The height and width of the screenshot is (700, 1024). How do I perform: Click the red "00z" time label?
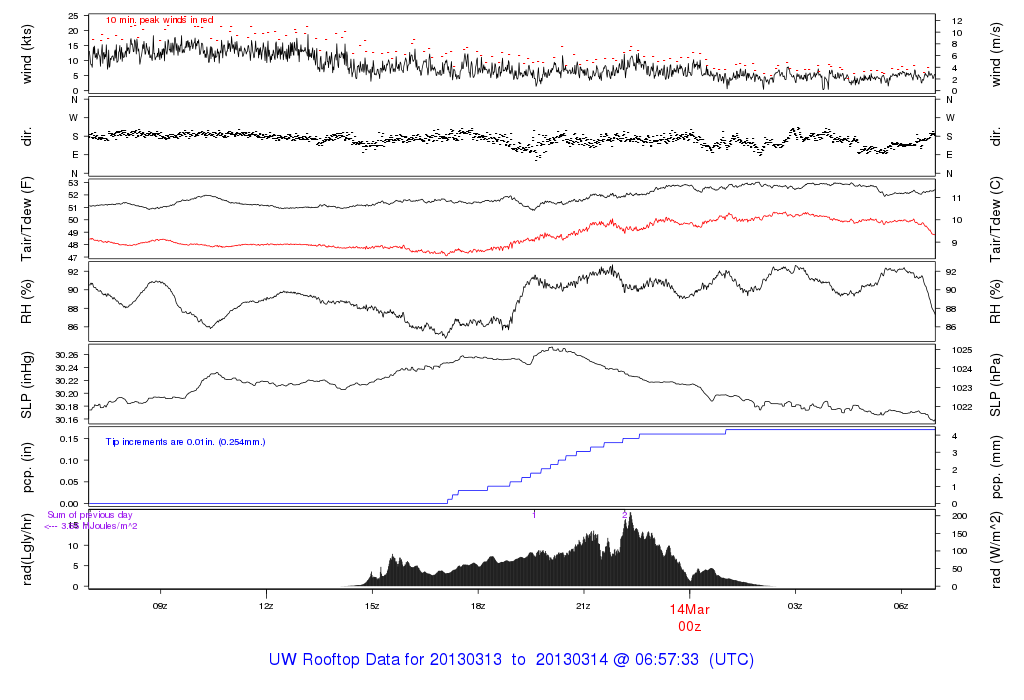click(690, 627)
